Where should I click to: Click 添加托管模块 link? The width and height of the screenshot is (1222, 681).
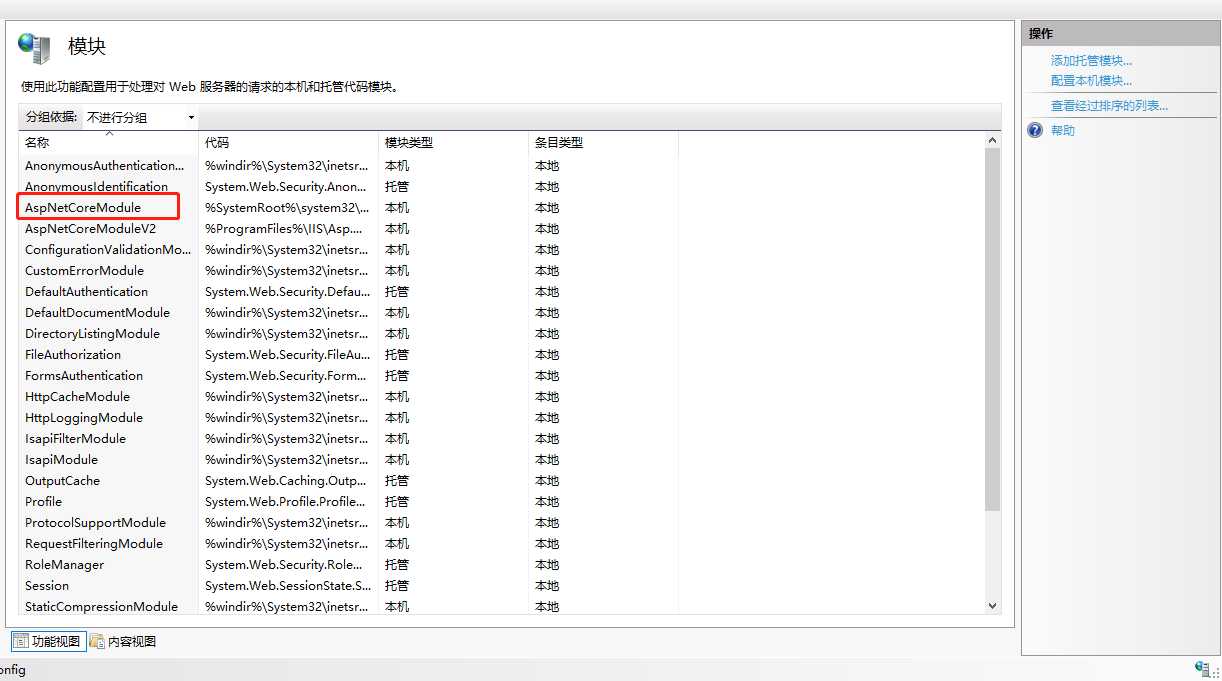click(1091, 61)
